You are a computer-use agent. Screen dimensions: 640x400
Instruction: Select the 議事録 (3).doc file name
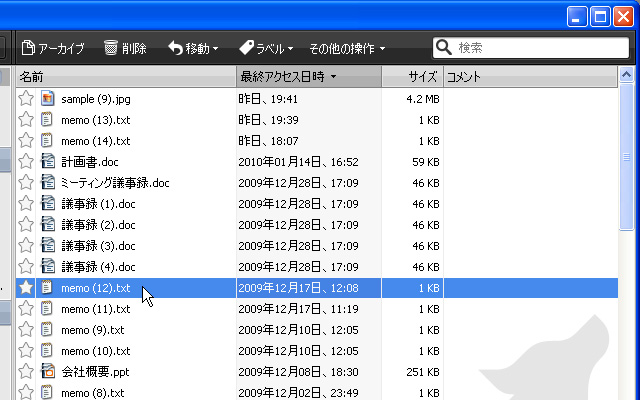[98, 246]
